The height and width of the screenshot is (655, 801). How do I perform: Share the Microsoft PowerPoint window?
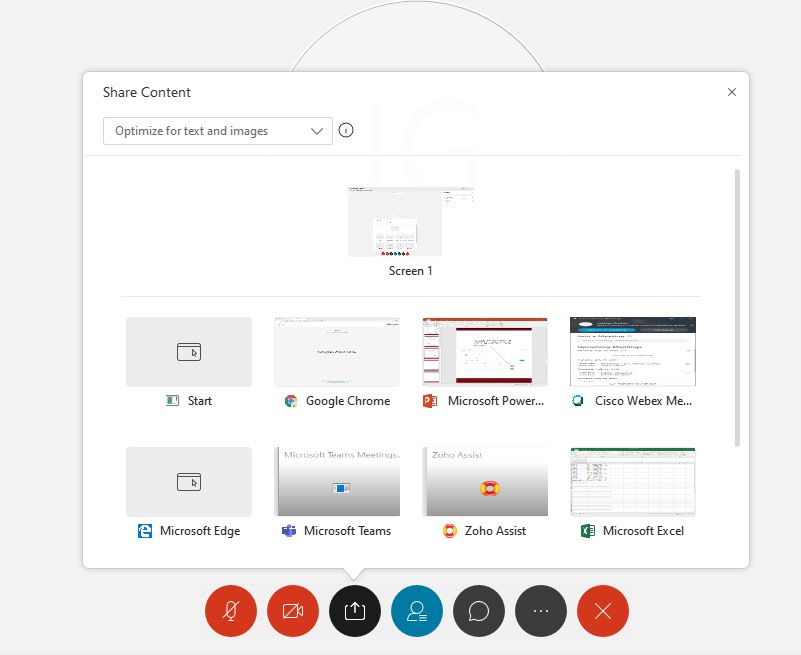pos(485,352)
